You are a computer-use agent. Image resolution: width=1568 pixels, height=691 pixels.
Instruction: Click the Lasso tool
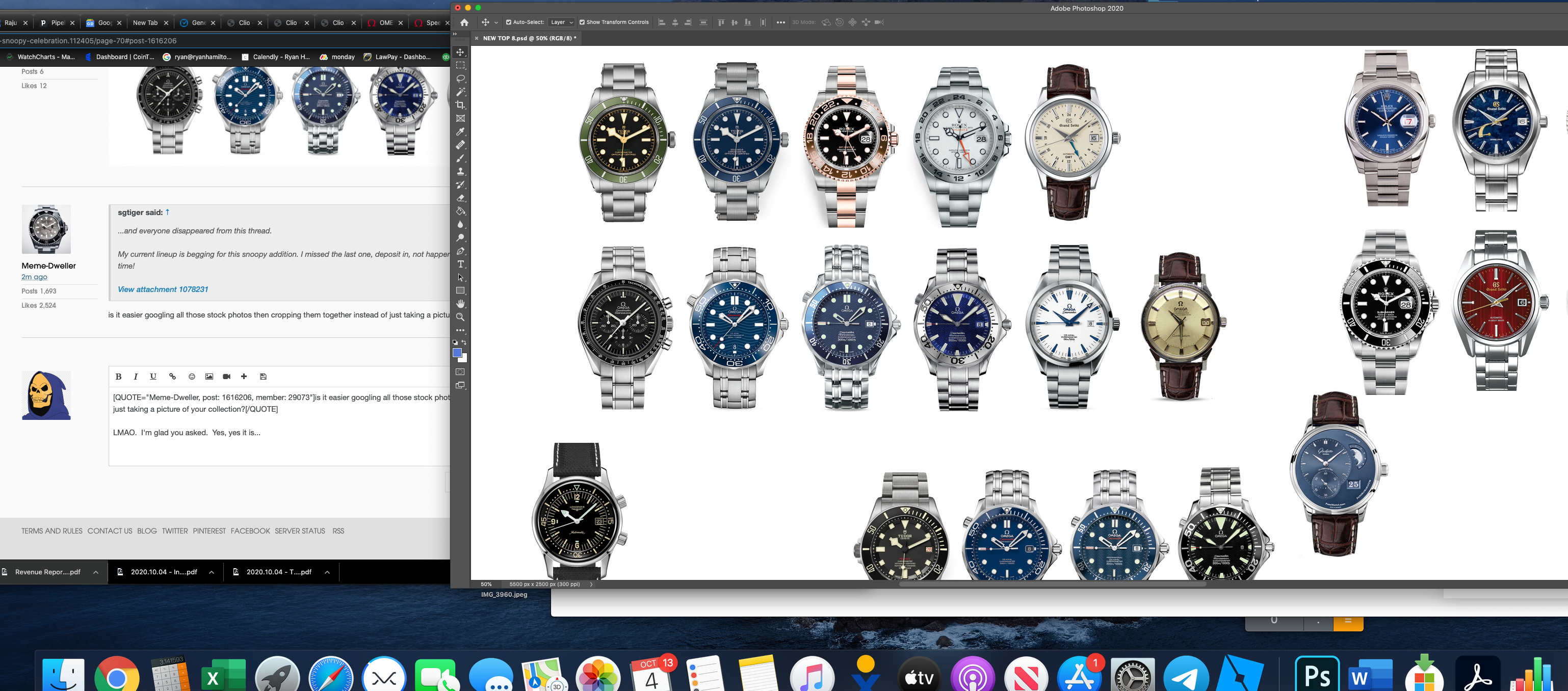460,78
